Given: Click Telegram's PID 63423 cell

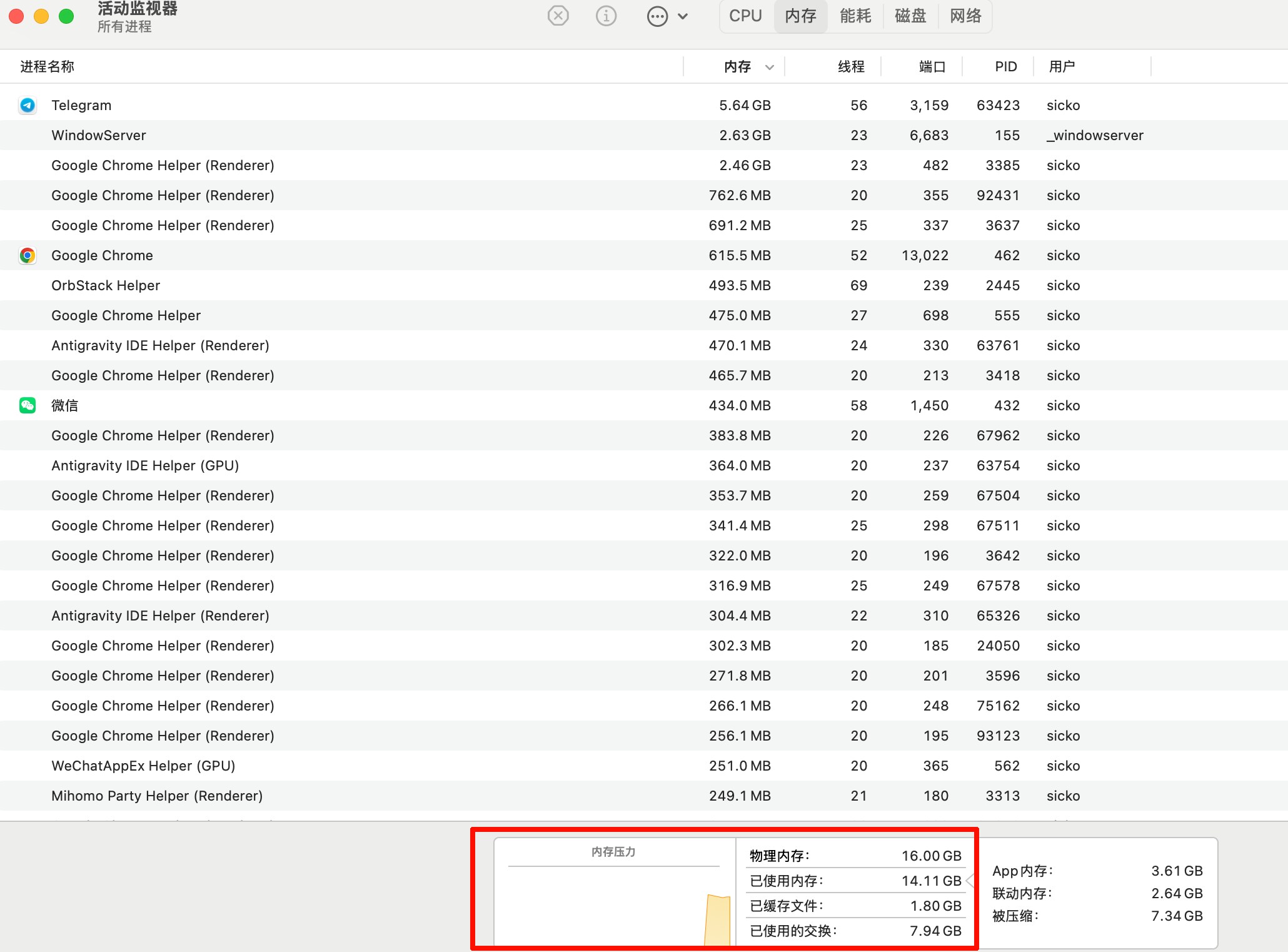Looking at the screenshot, I should pos(998,105).
